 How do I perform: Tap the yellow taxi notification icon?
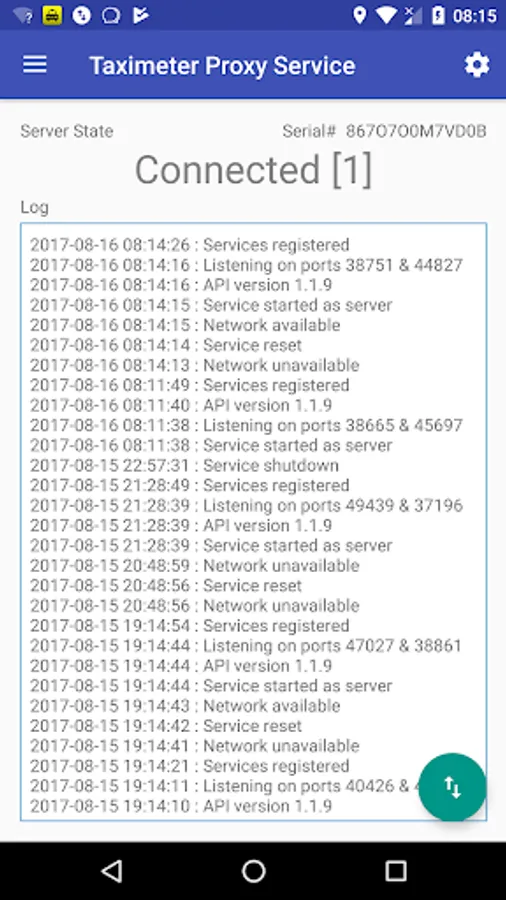(x=52, y=15)
